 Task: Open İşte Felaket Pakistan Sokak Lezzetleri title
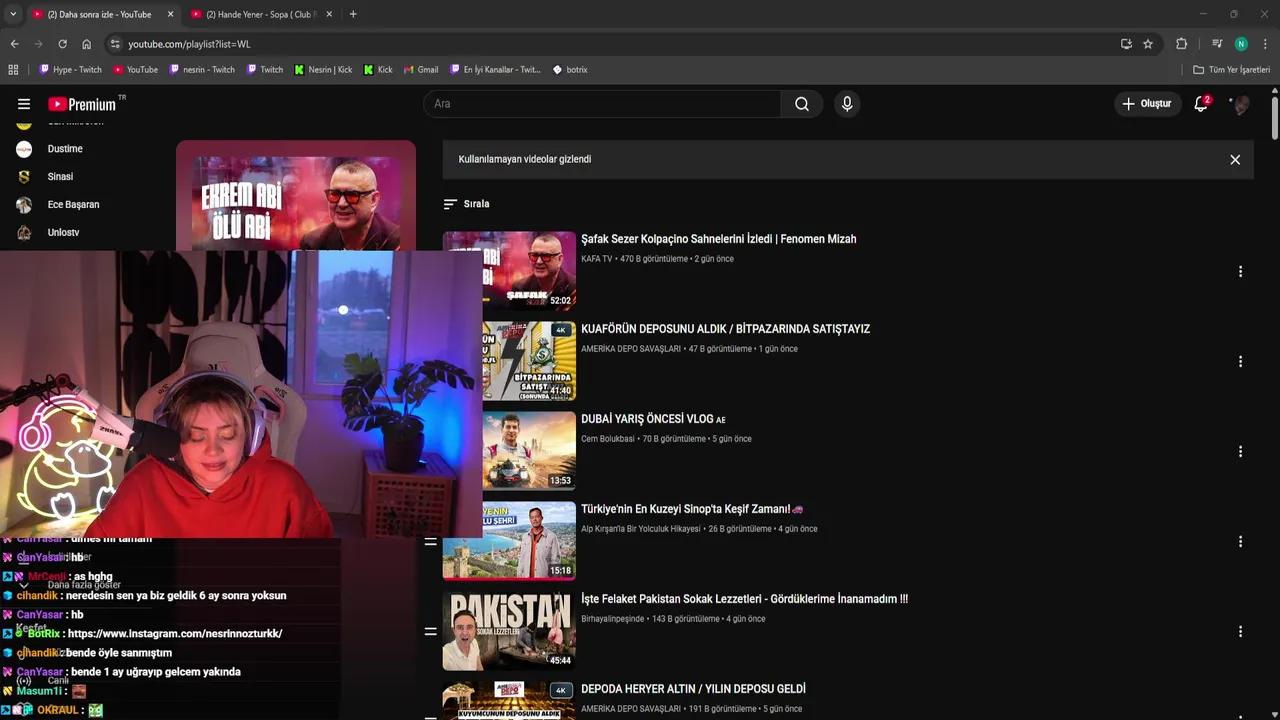click(744, 599)
